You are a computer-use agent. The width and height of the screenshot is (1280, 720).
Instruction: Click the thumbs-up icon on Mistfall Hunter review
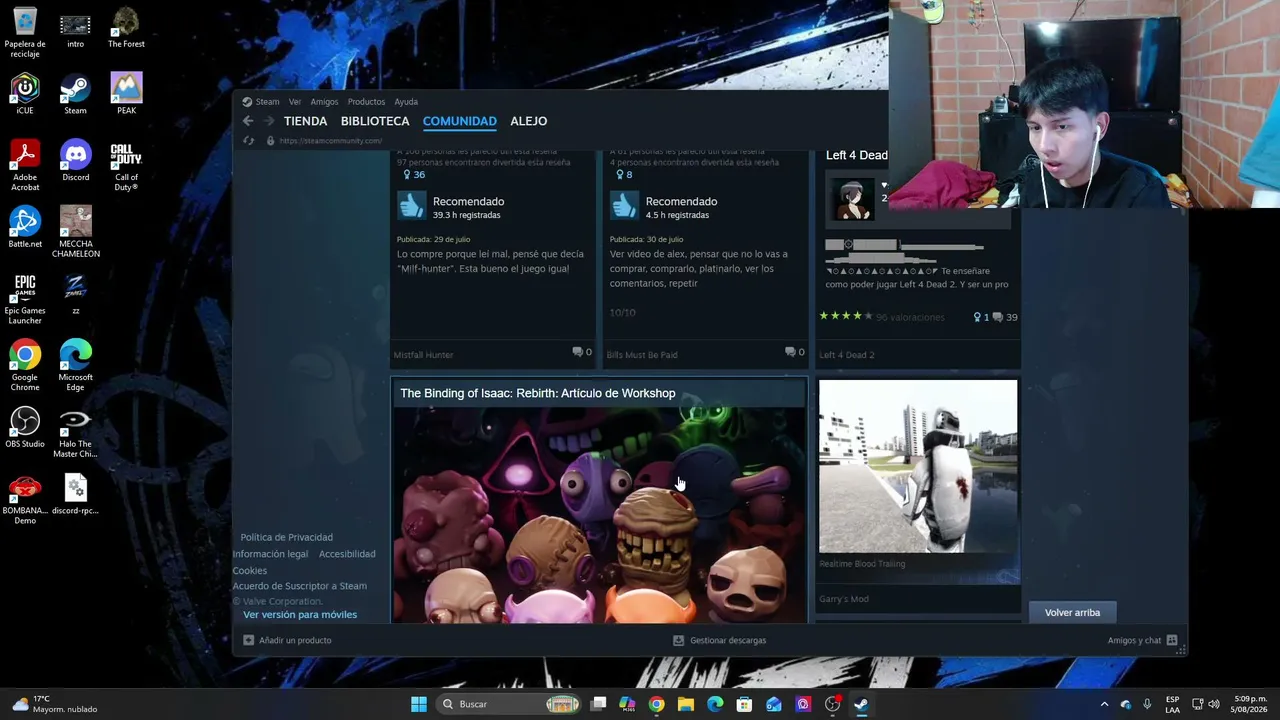coord(411,206)
